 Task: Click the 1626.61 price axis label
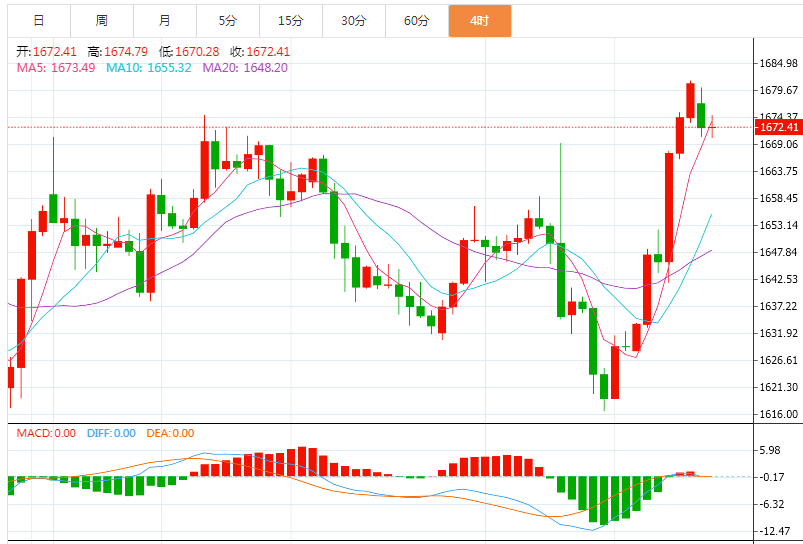pos(778,361)
